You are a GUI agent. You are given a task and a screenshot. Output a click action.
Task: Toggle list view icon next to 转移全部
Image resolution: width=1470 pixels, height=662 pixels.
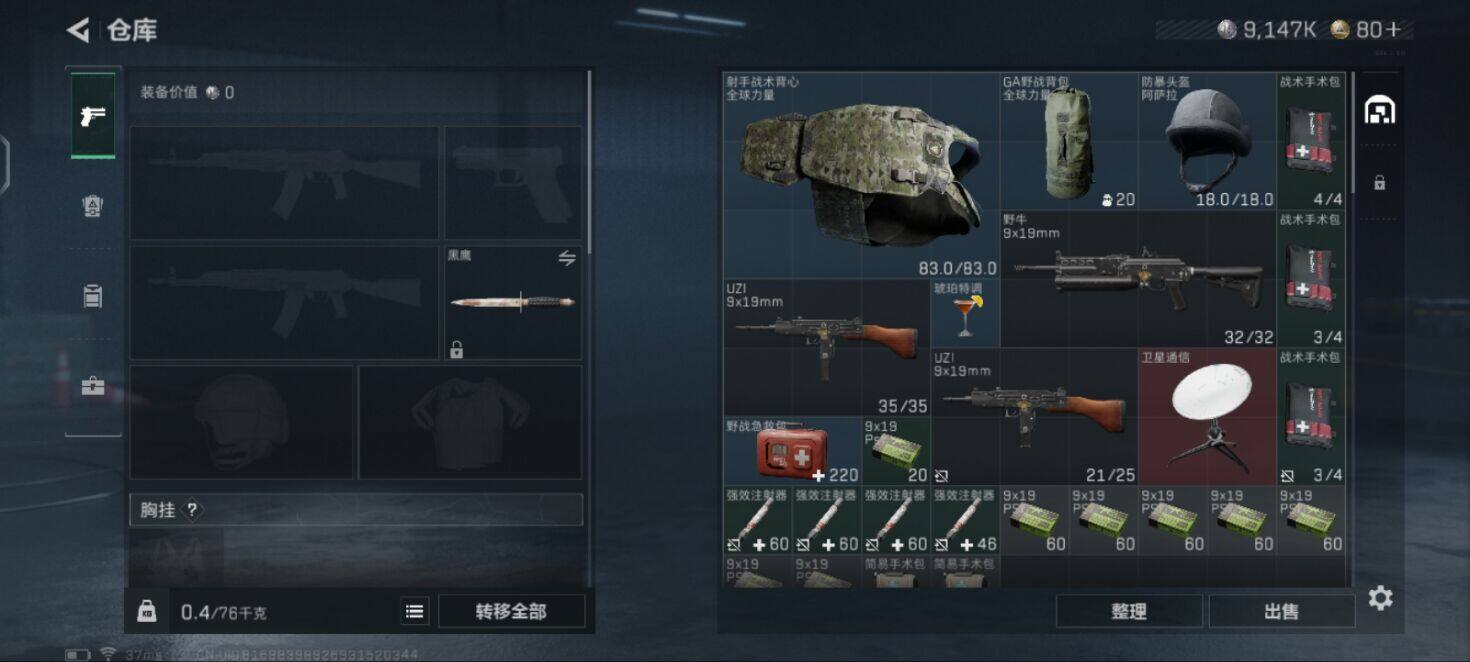[x=415, y=612]
